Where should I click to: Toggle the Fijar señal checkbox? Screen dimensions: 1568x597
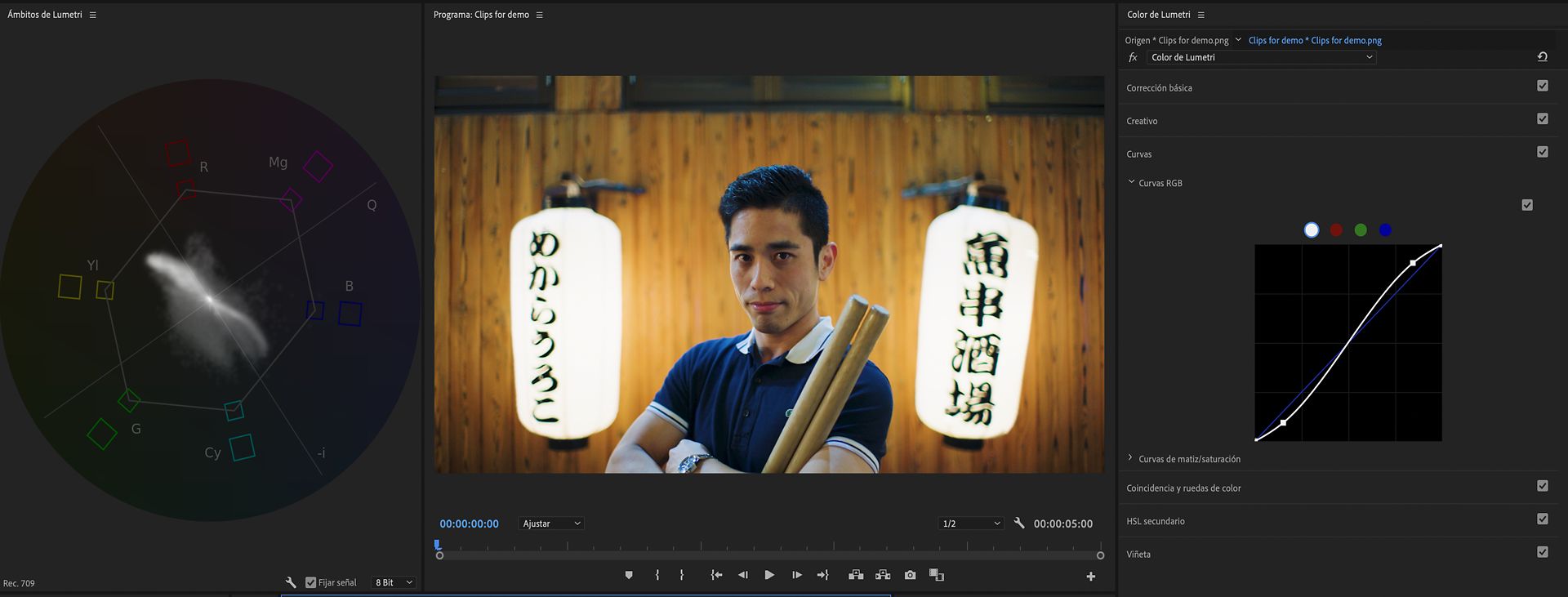[311, 582]
